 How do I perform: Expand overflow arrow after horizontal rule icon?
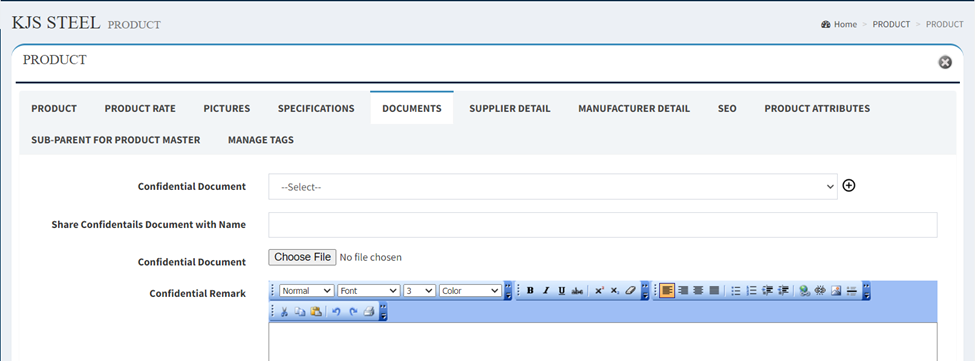(866, 290)
